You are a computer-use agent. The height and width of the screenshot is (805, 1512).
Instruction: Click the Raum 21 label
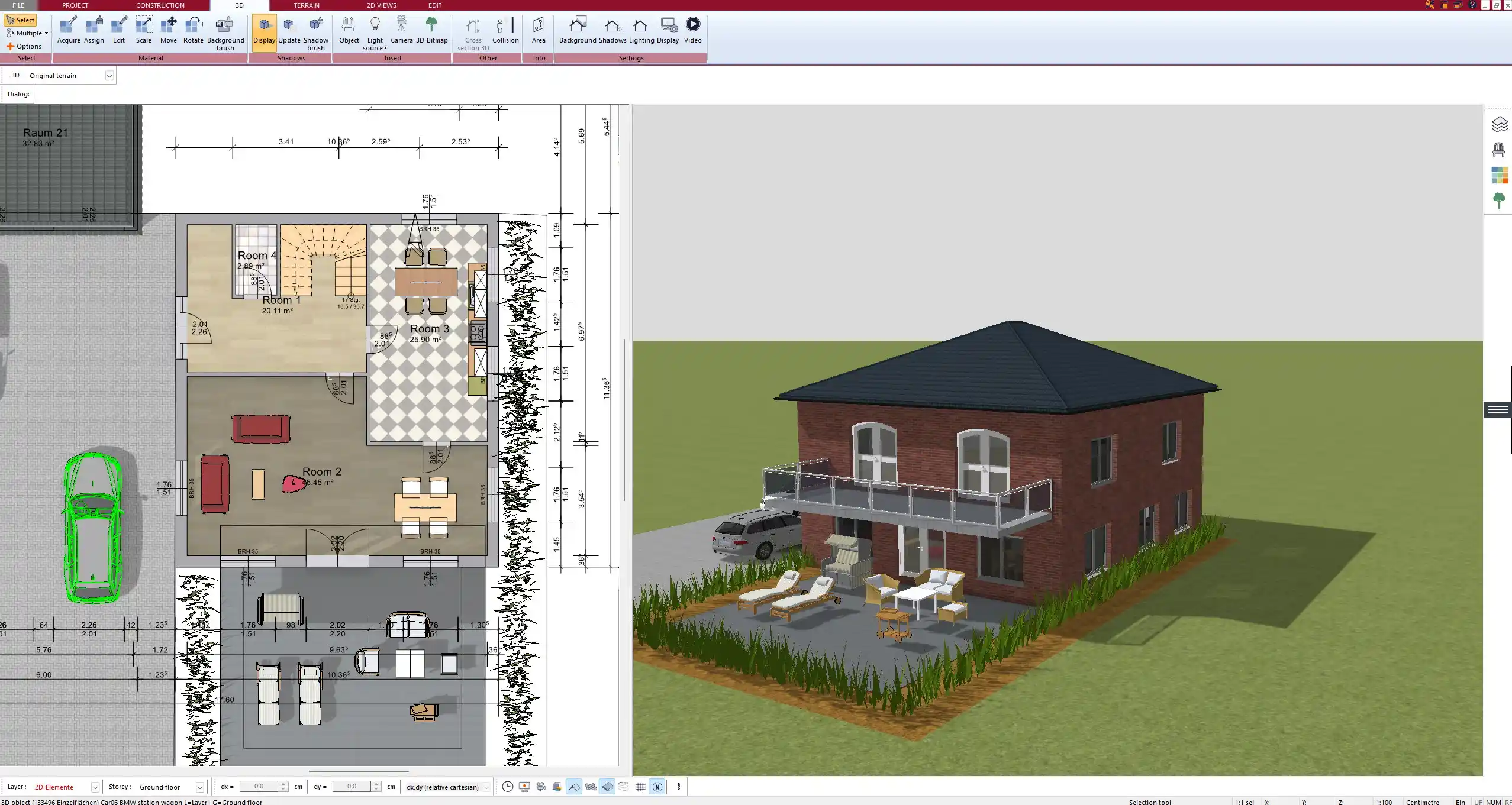(46, 132)
